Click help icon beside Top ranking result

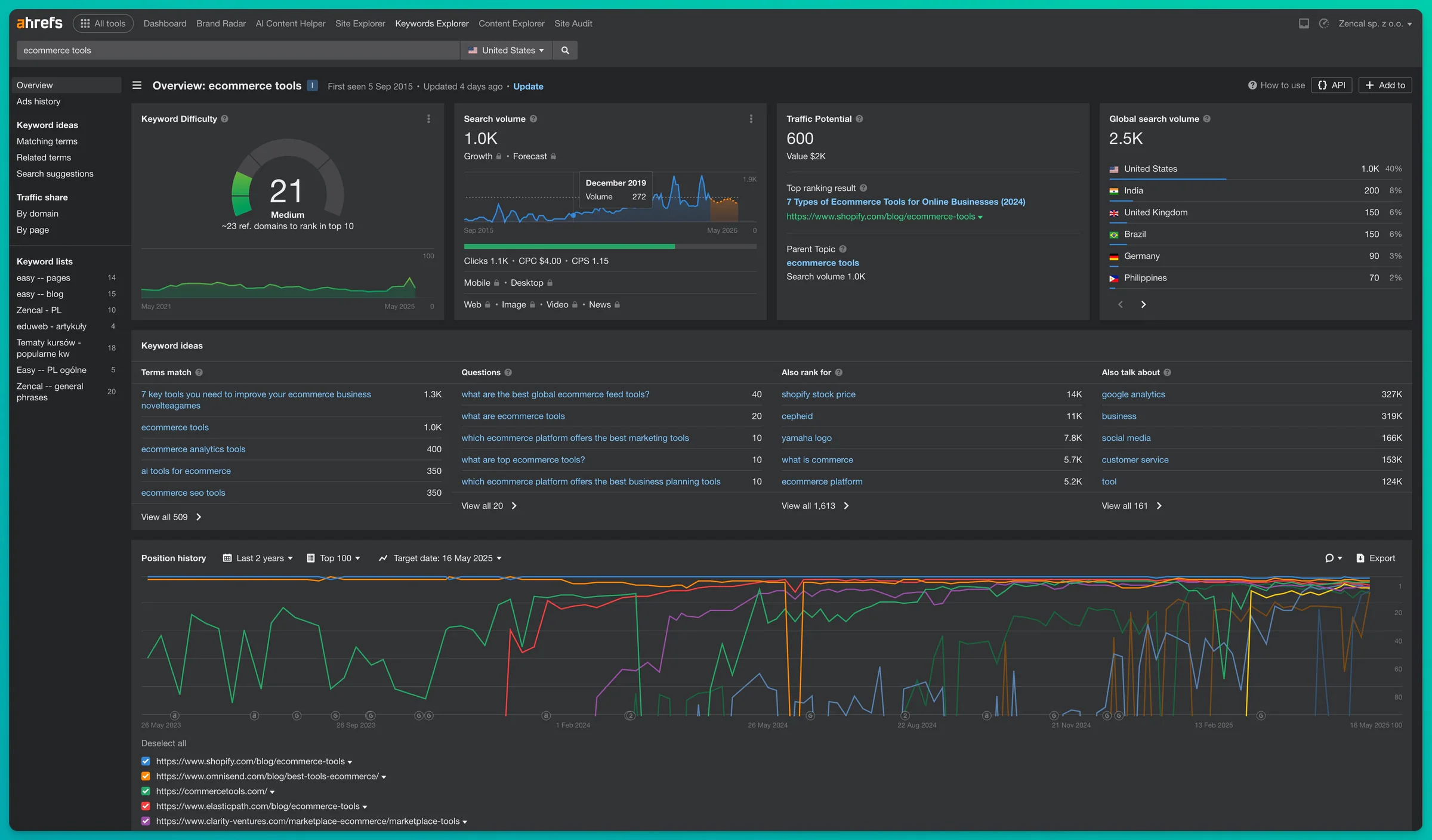863,188
